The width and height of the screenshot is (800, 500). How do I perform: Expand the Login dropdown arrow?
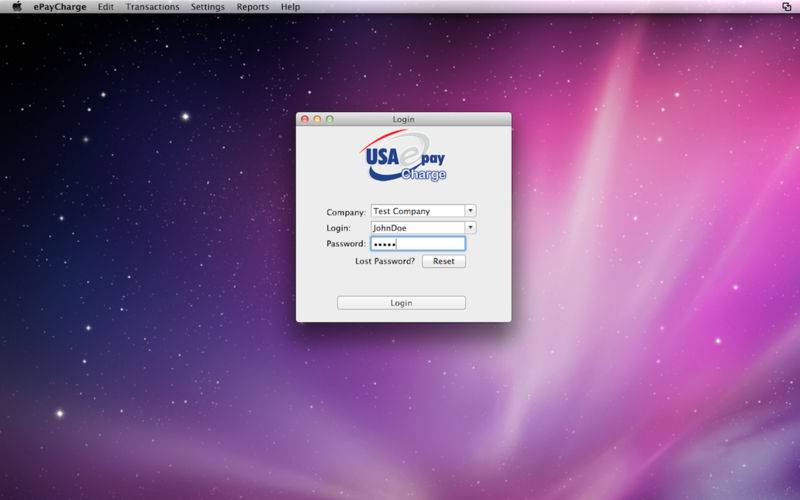[x=470, y=227]
